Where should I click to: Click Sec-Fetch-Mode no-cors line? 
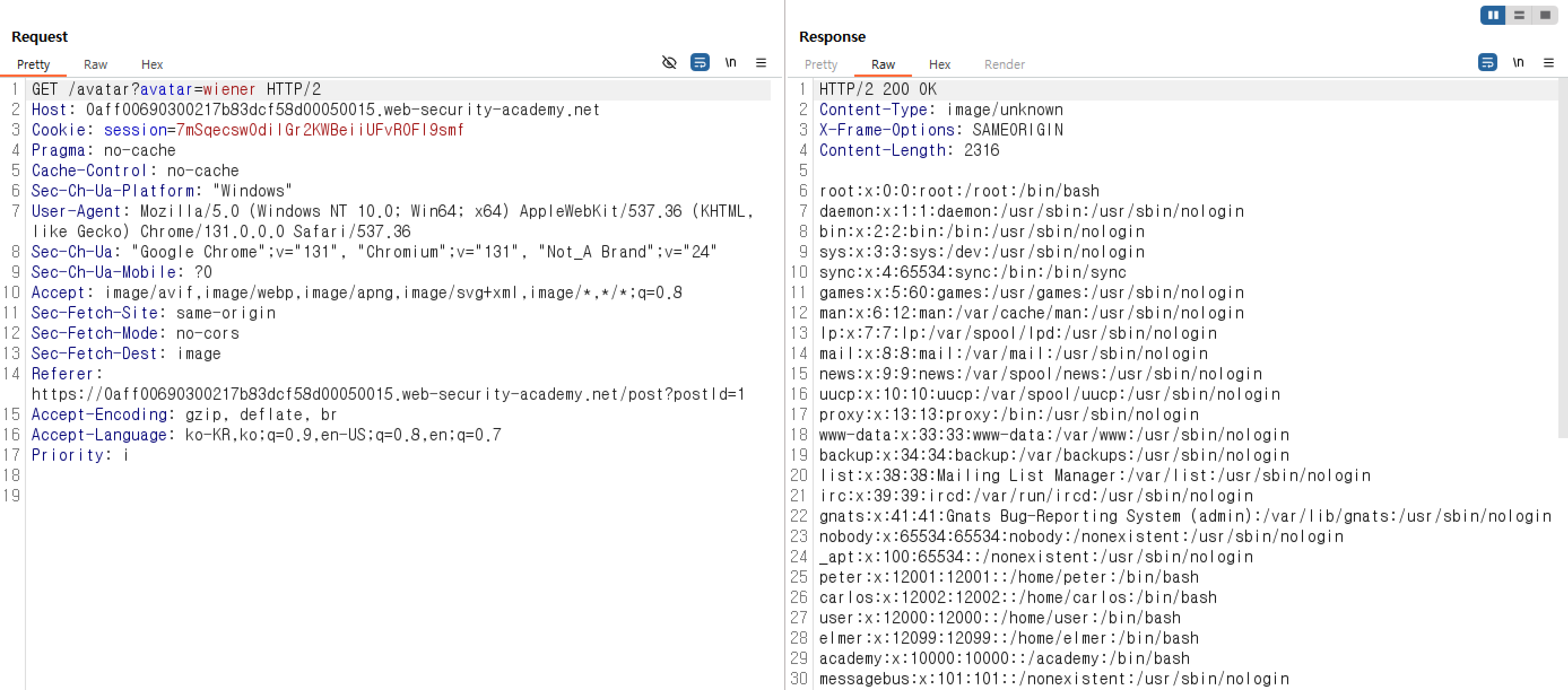point(135,334)
